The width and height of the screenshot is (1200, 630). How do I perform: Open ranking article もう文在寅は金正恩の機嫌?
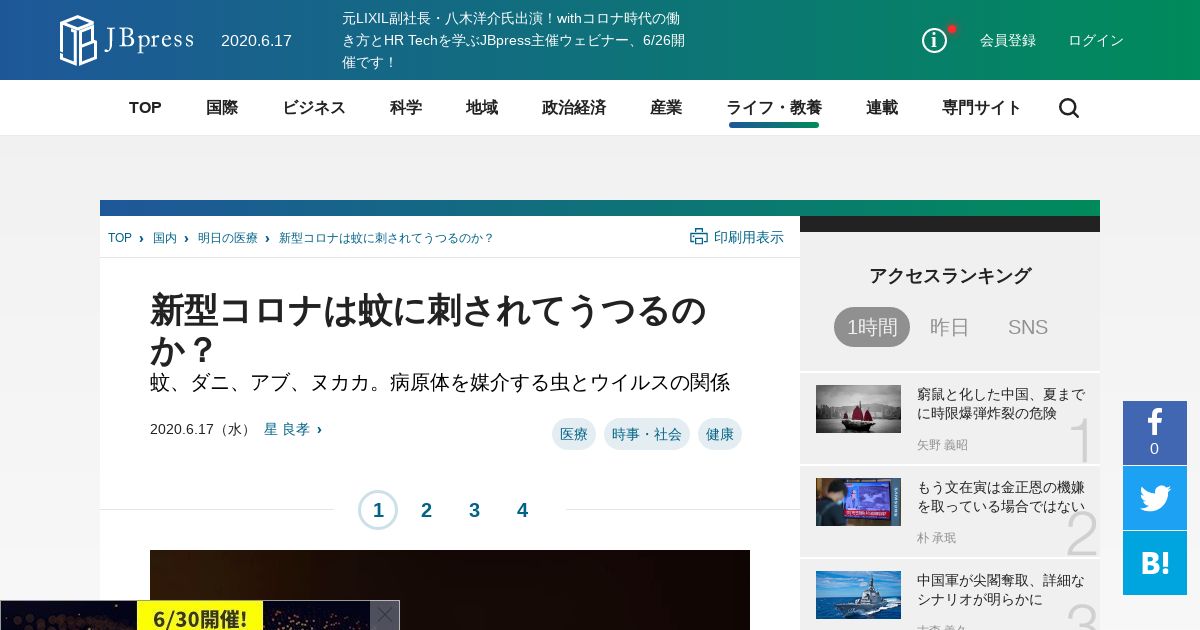click(1001, 497)
